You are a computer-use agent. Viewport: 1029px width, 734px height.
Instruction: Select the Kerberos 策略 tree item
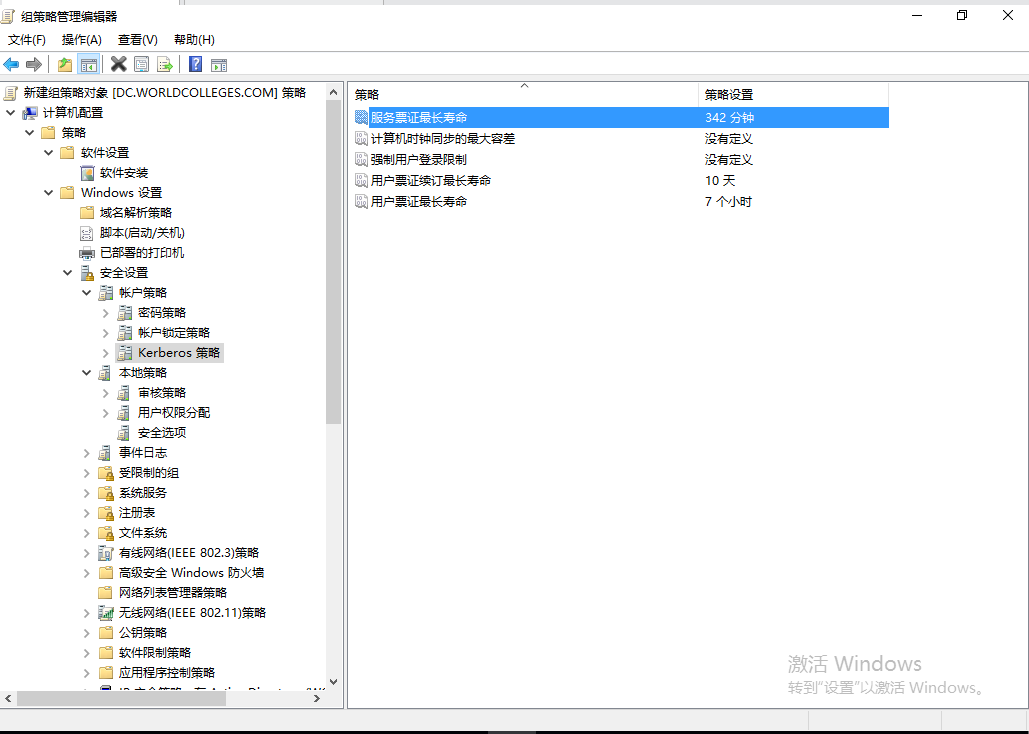(176, 352)
